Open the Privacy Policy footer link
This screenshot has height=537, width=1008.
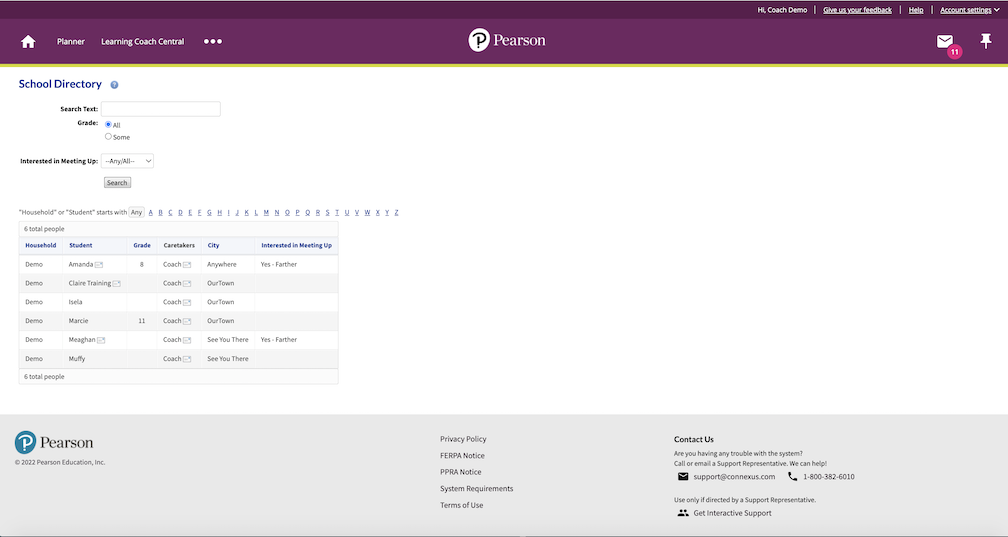tap(463, 439)
